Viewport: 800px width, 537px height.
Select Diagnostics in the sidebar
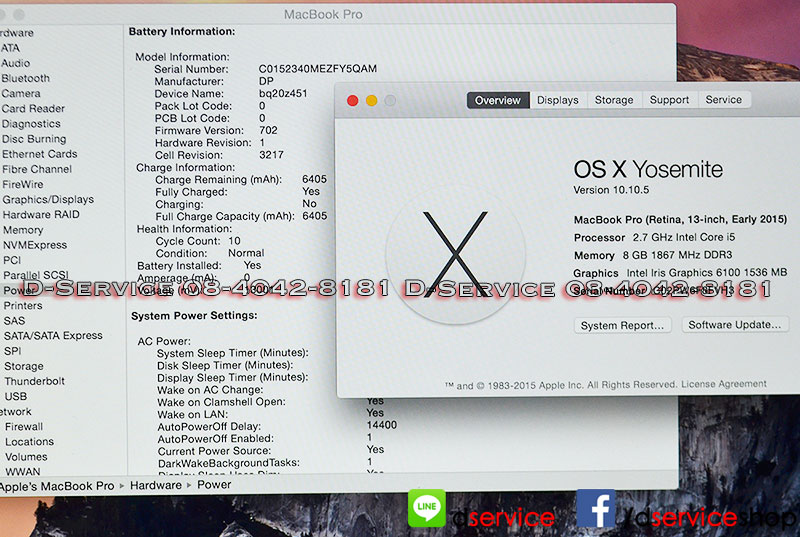31,124
